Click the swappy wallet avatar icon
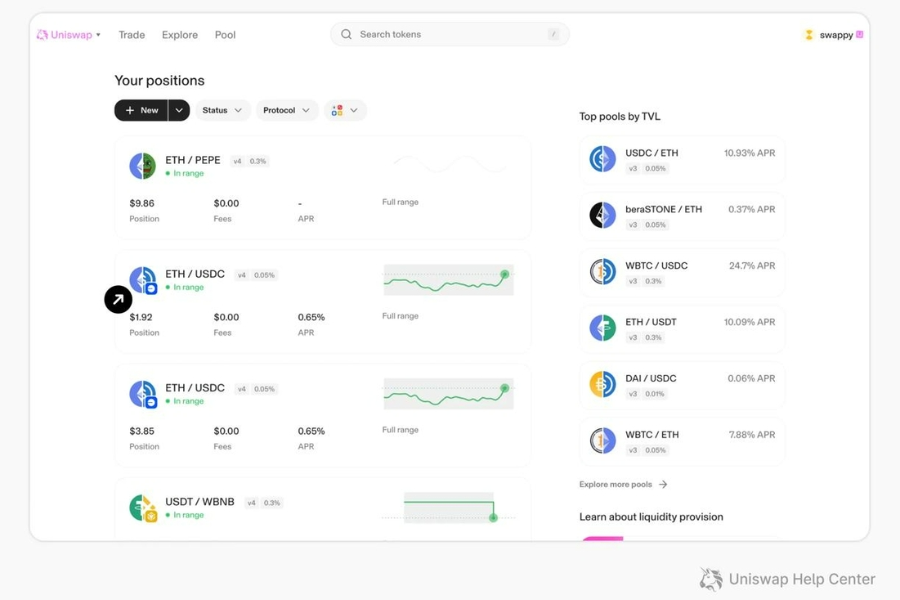Screen dimensions: 900x600 point(809,34)
